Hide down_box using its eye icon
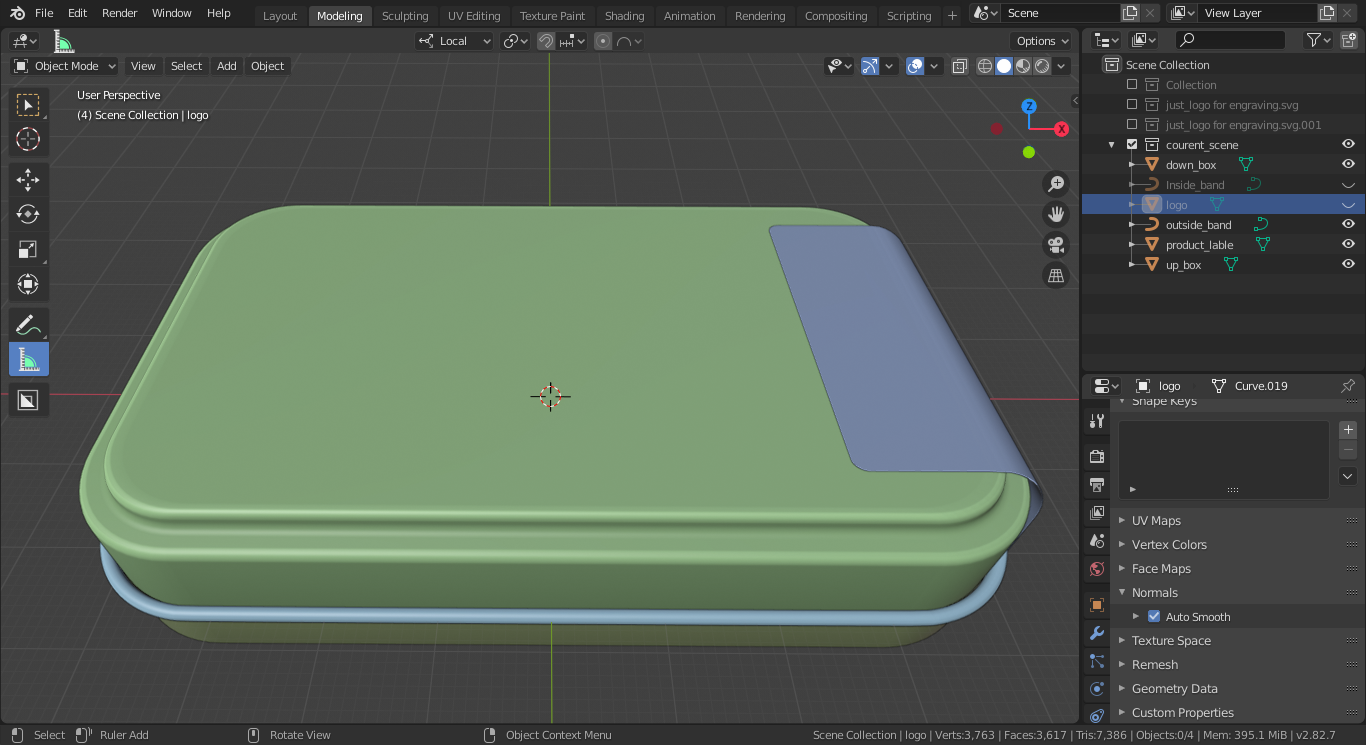 pos(1348,165)
